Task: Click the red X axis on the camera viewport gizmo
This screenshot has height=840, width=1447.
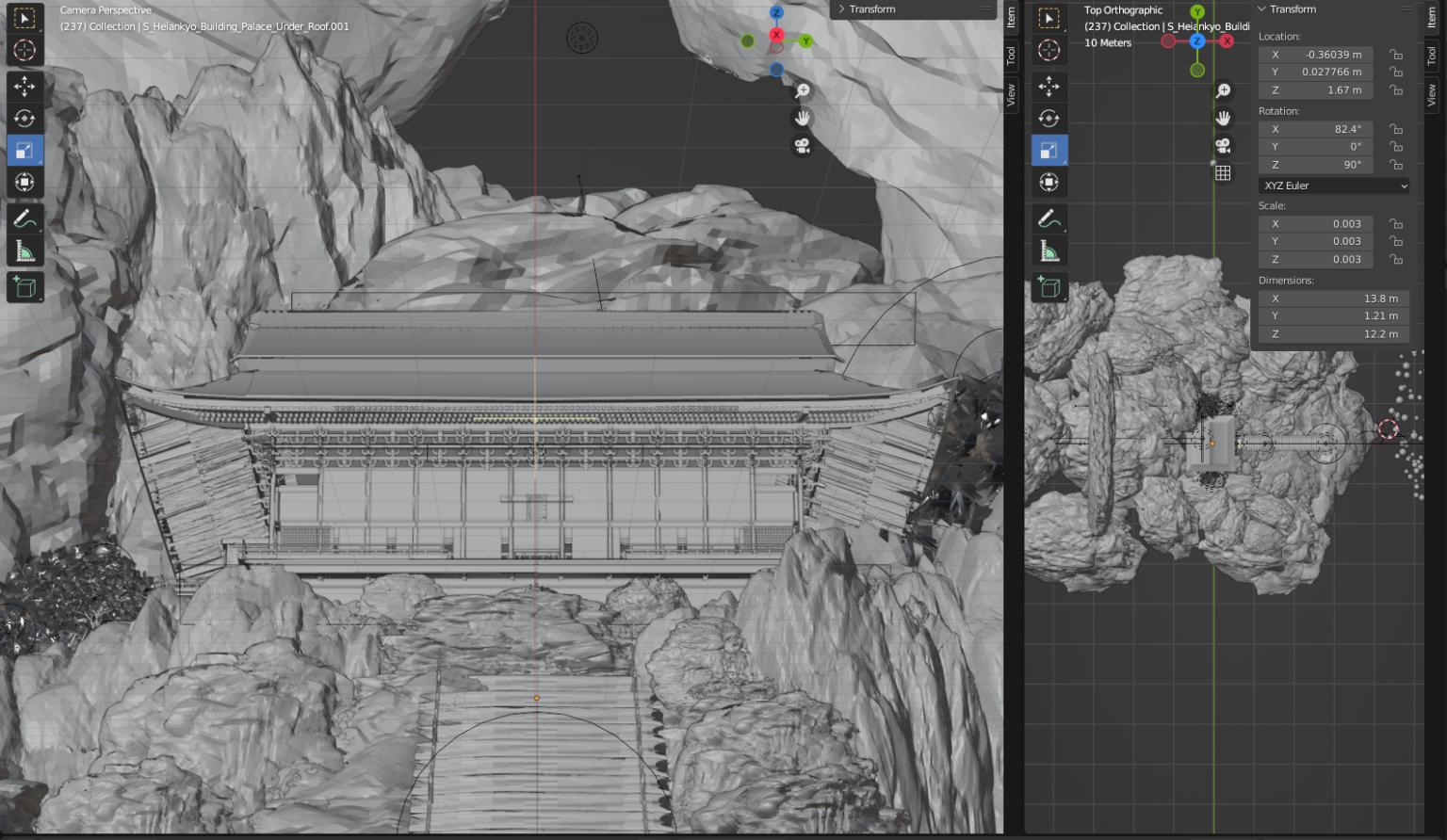Action: pos(776,35)
